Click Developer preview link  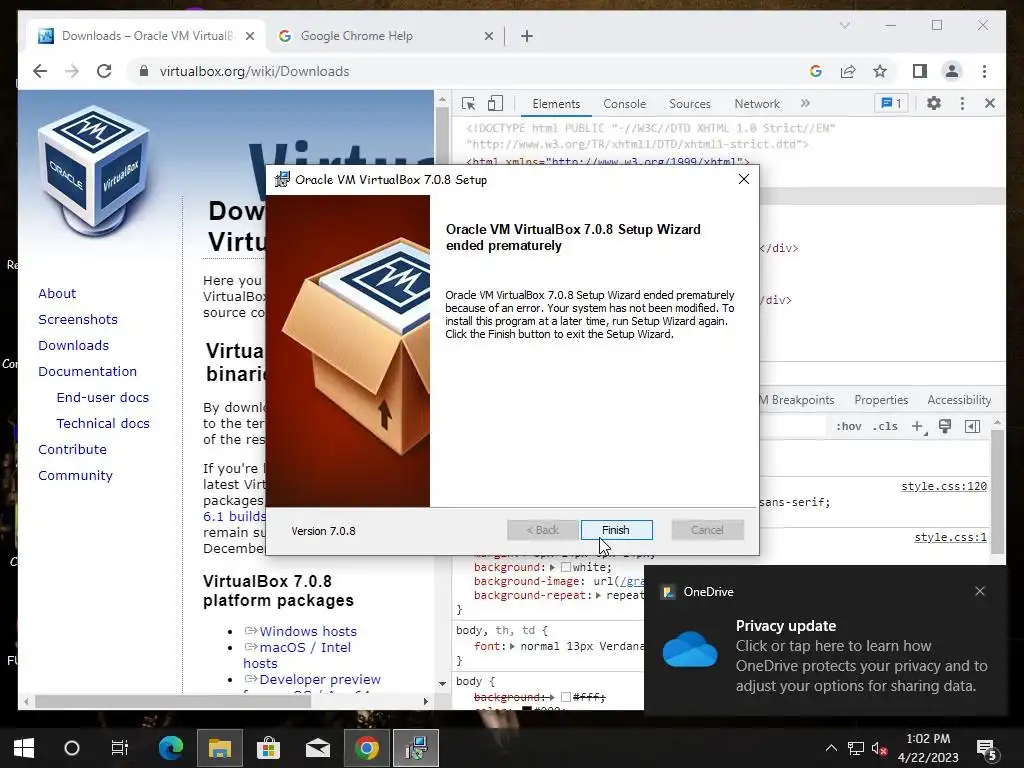coord(319,679)
